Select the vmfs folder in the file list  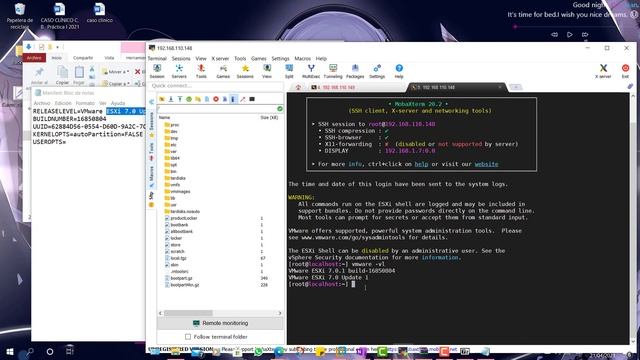[172, 184]
